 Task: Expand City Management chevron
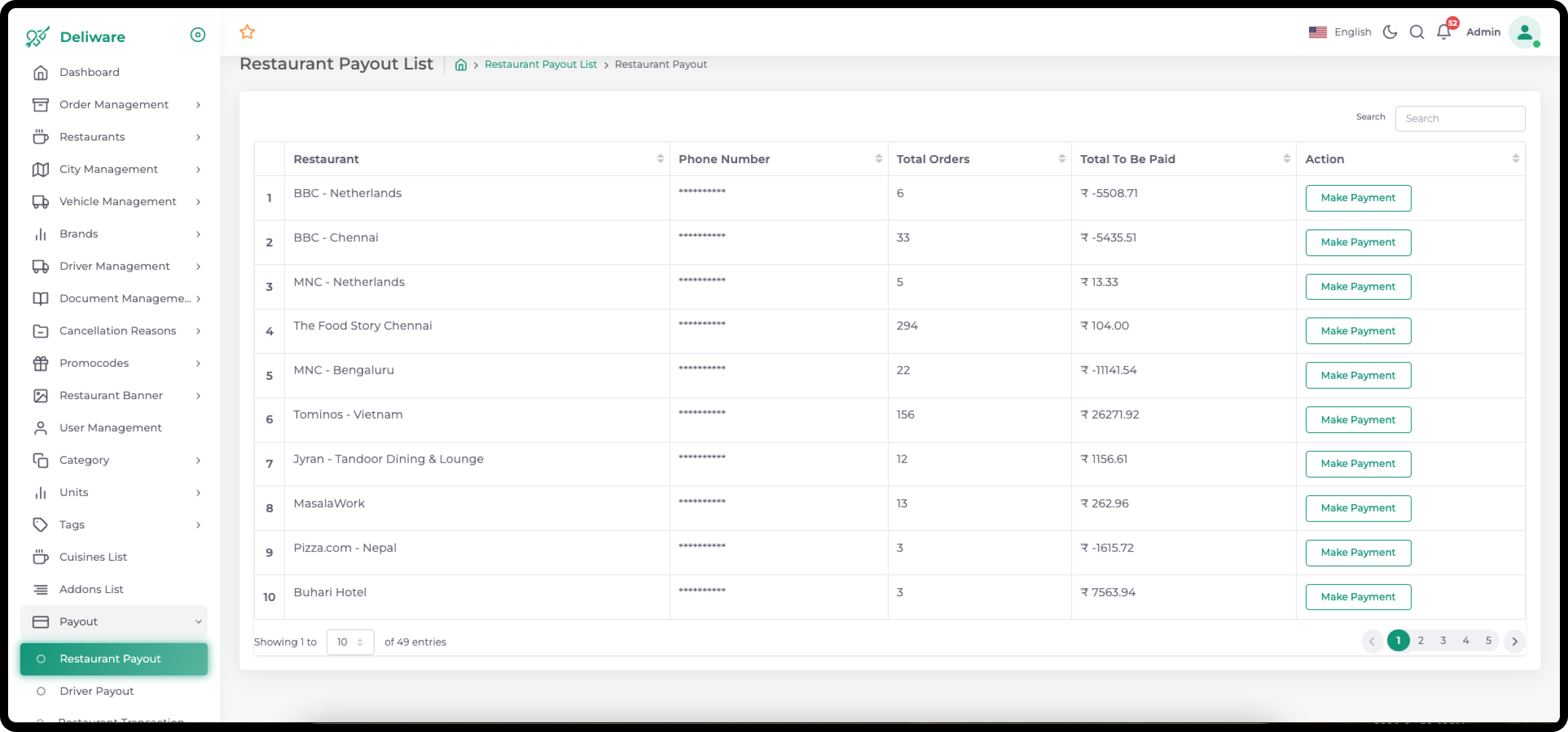click(x=198, y=169)
